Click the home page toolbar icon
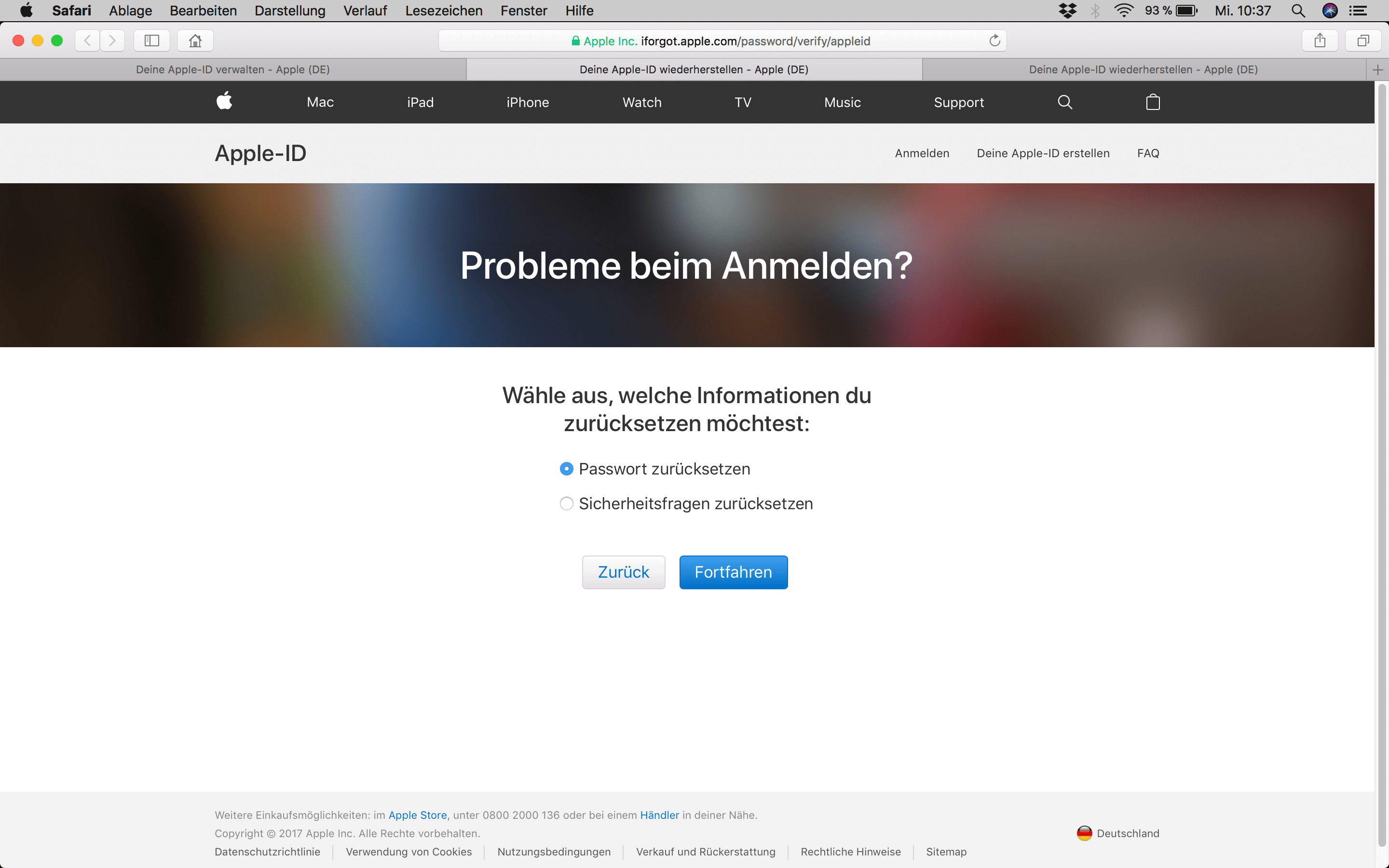Image resolution: width=1389 pixels, height=868 pixels. pos(195,41)
